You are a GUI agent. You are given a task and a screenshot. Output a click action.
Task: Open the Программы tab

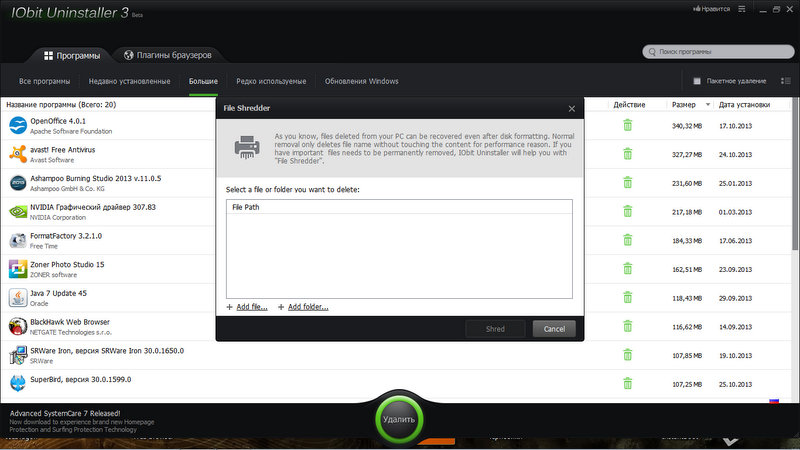pyautogui.click(x=72, y=56)
